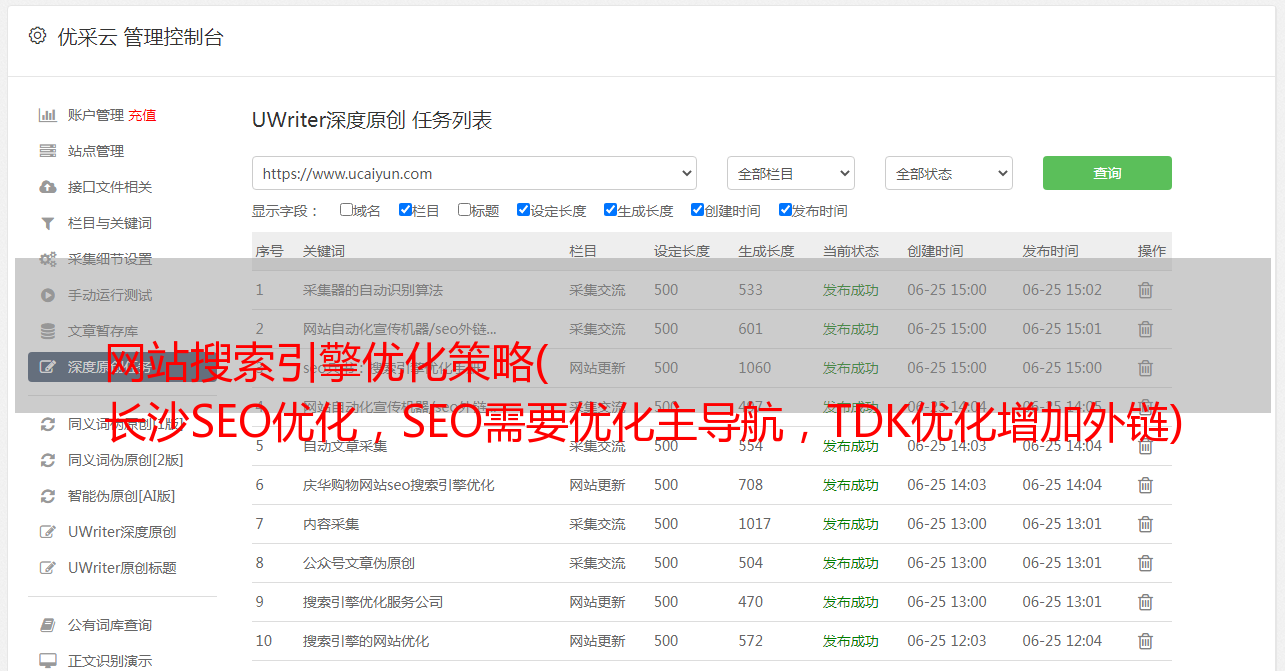Click the red 充值 link
Screen dimensions: 1285x671
click(x=142, y=115)
